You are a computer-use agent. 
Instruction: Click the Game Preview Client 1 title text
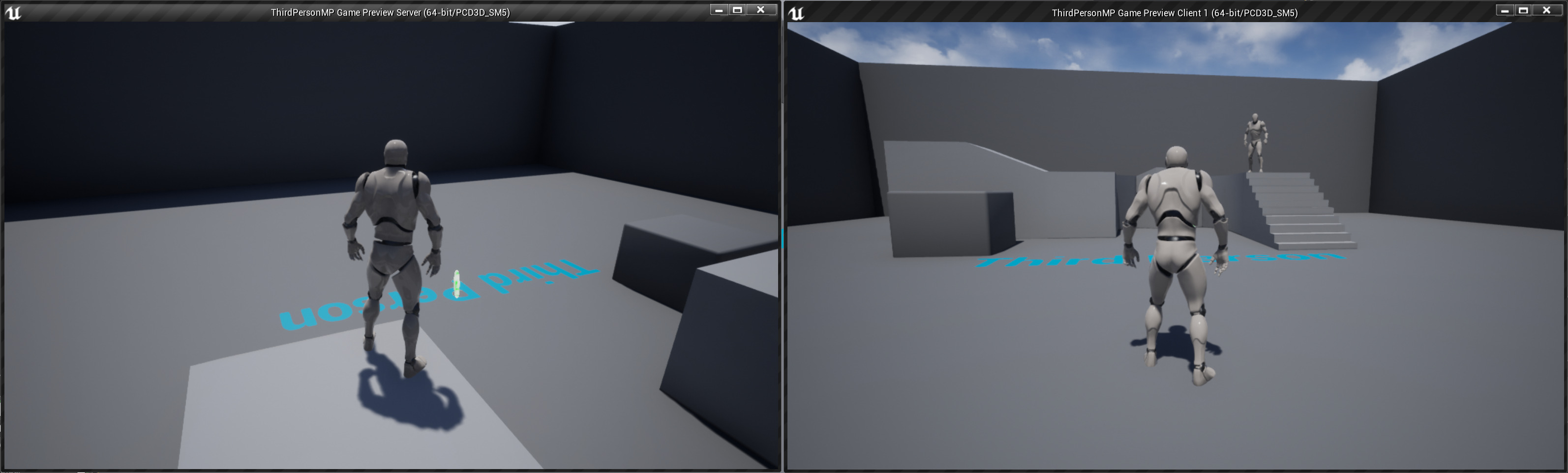[x=1175, y=13]
